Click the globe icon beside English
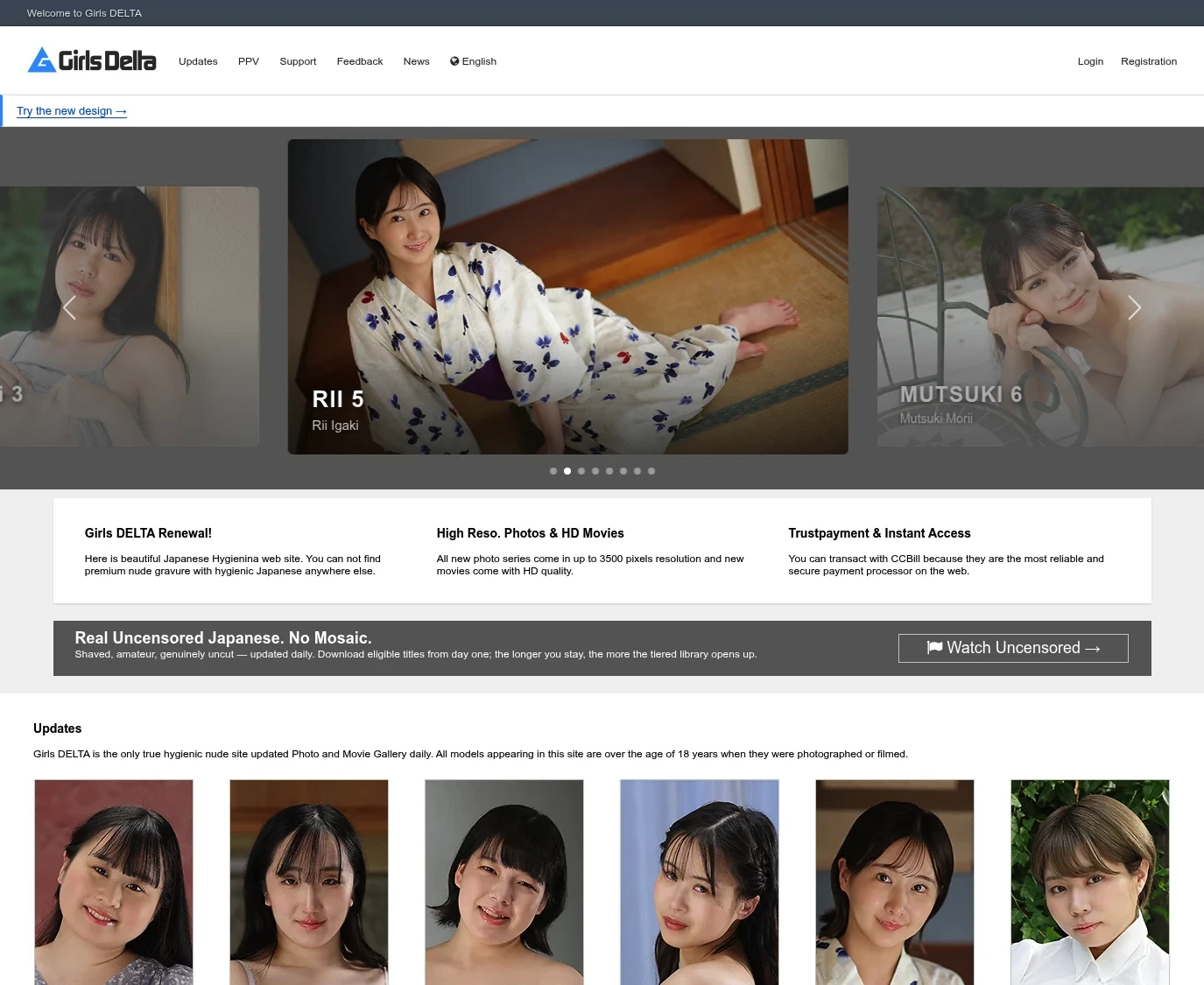Screen dimensions: 1204x985 tap(454, 61)
